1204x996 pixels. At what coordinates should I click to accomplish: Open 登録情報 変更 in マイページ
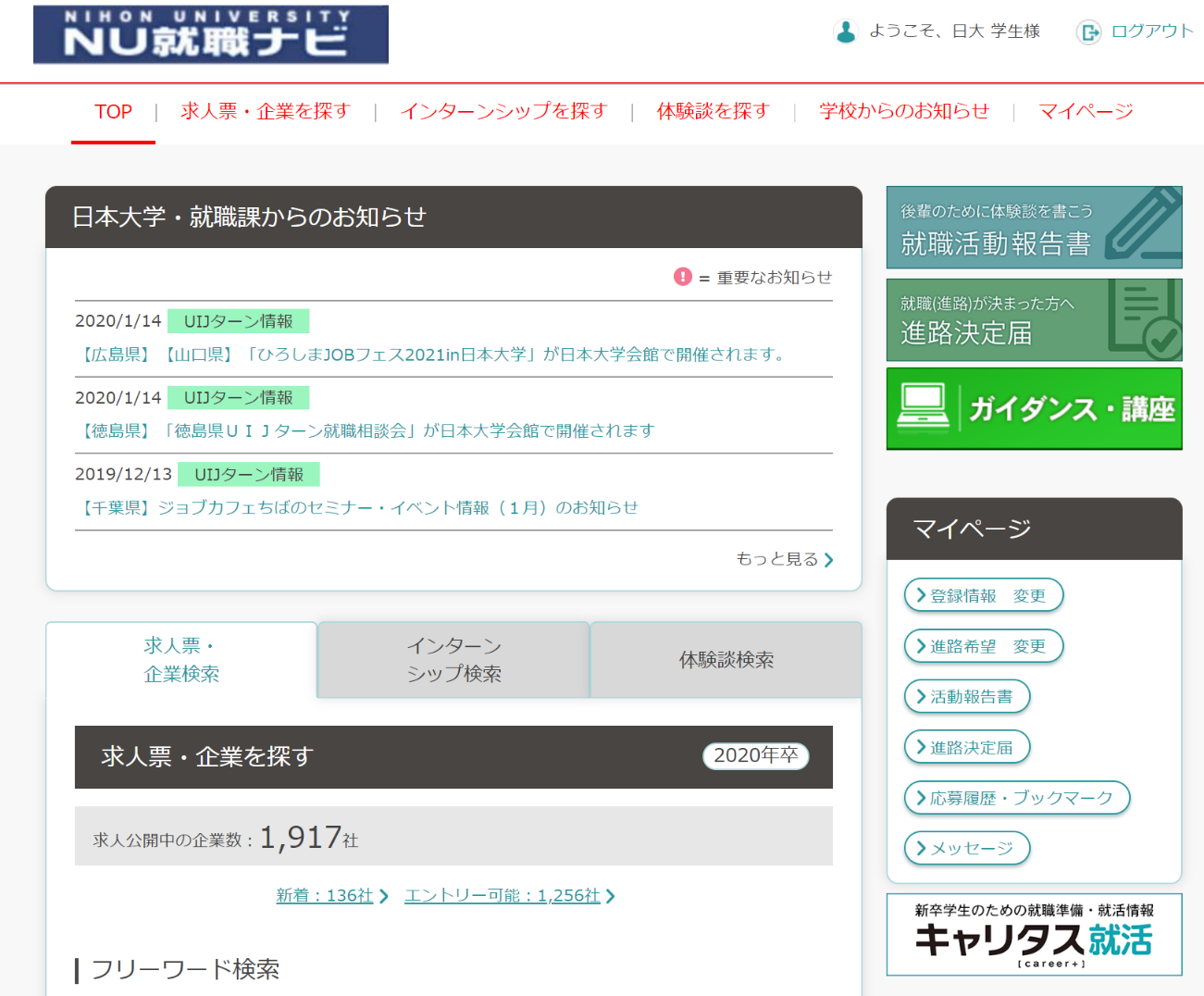coord(984,596)
